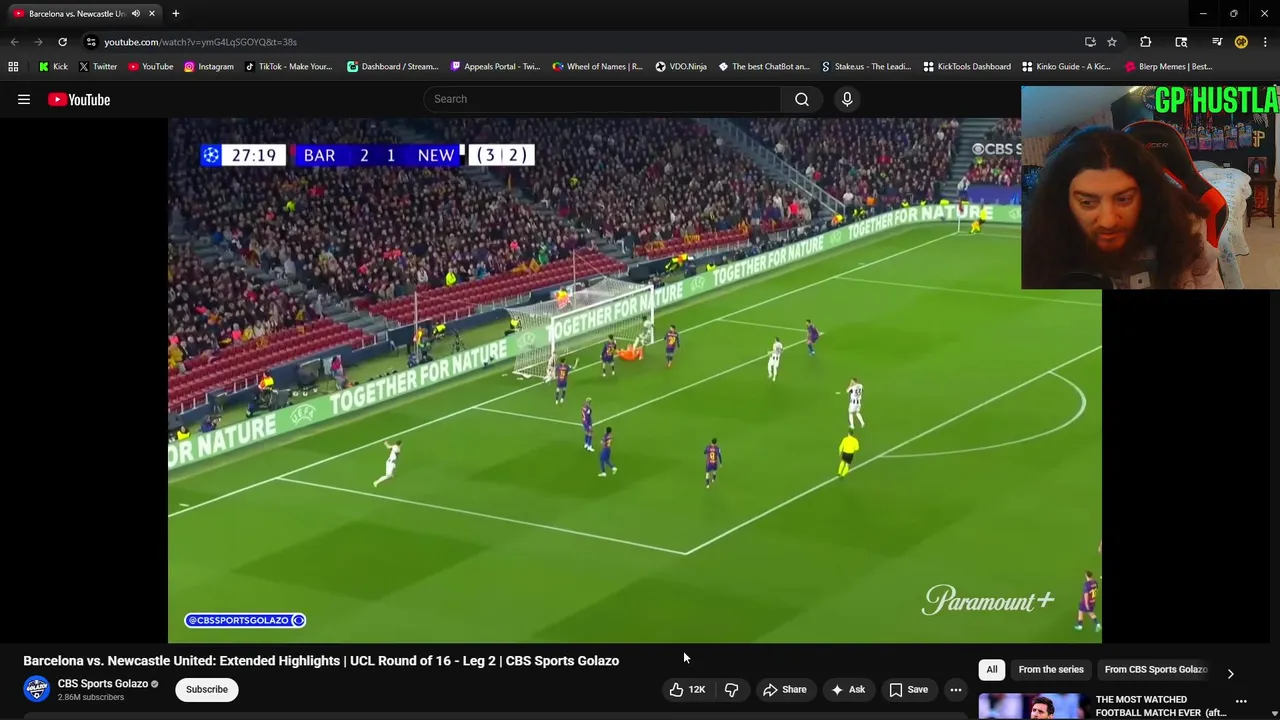This screenshot has height=720, width=1280.
Task: Open the KickTools Dashboard bookmark
Action: [x=967, y=66]
